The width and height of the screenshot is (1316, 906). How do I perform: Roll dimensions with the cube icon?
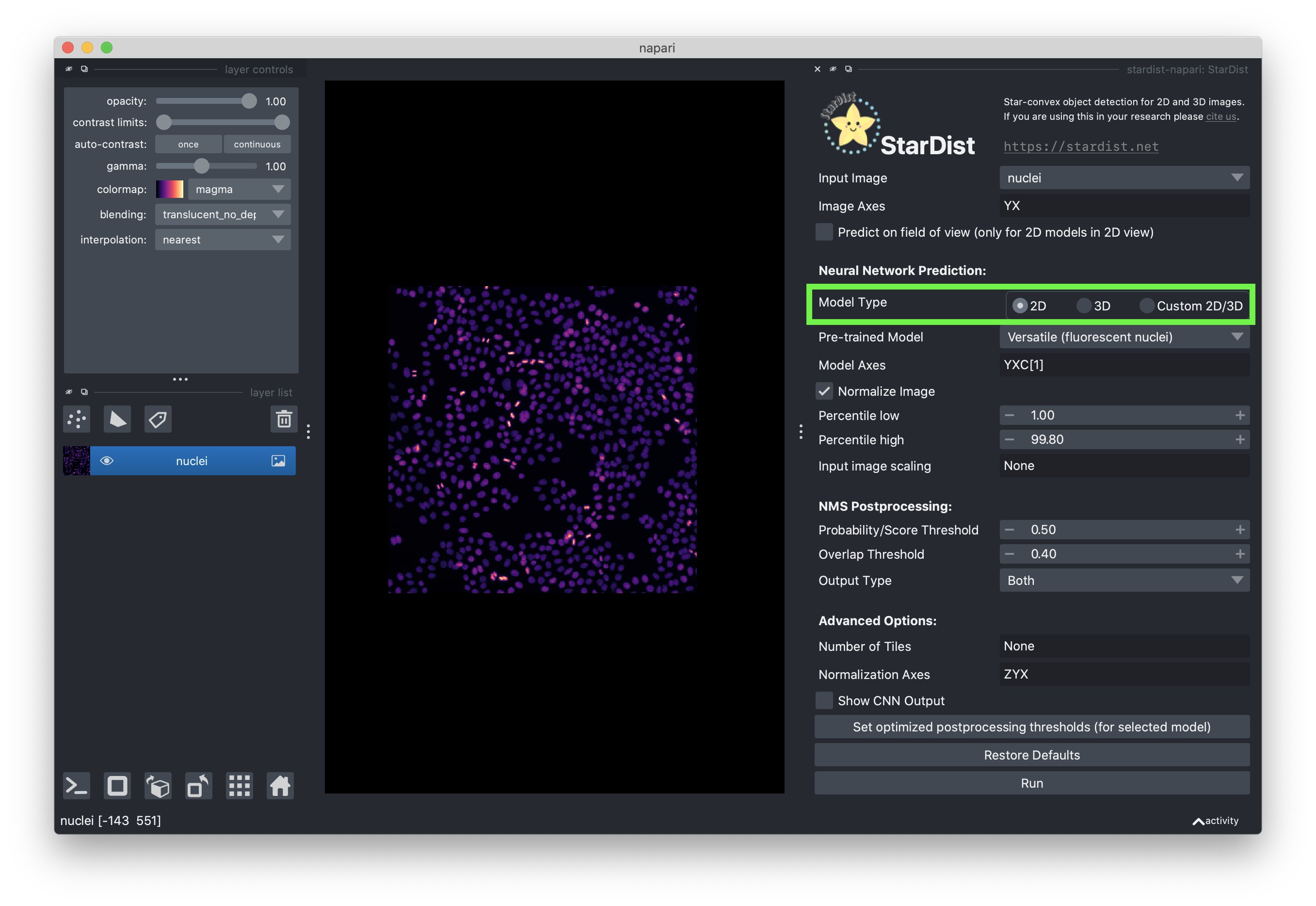point(157,786)
